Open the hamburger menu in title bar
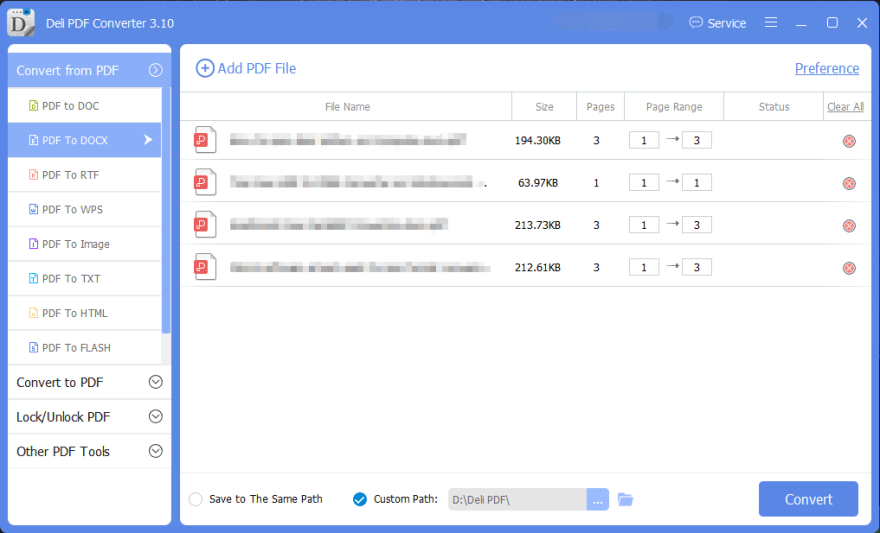Image resolution: width=880 pixels, height=533 pixels. [x=771, y=23]
